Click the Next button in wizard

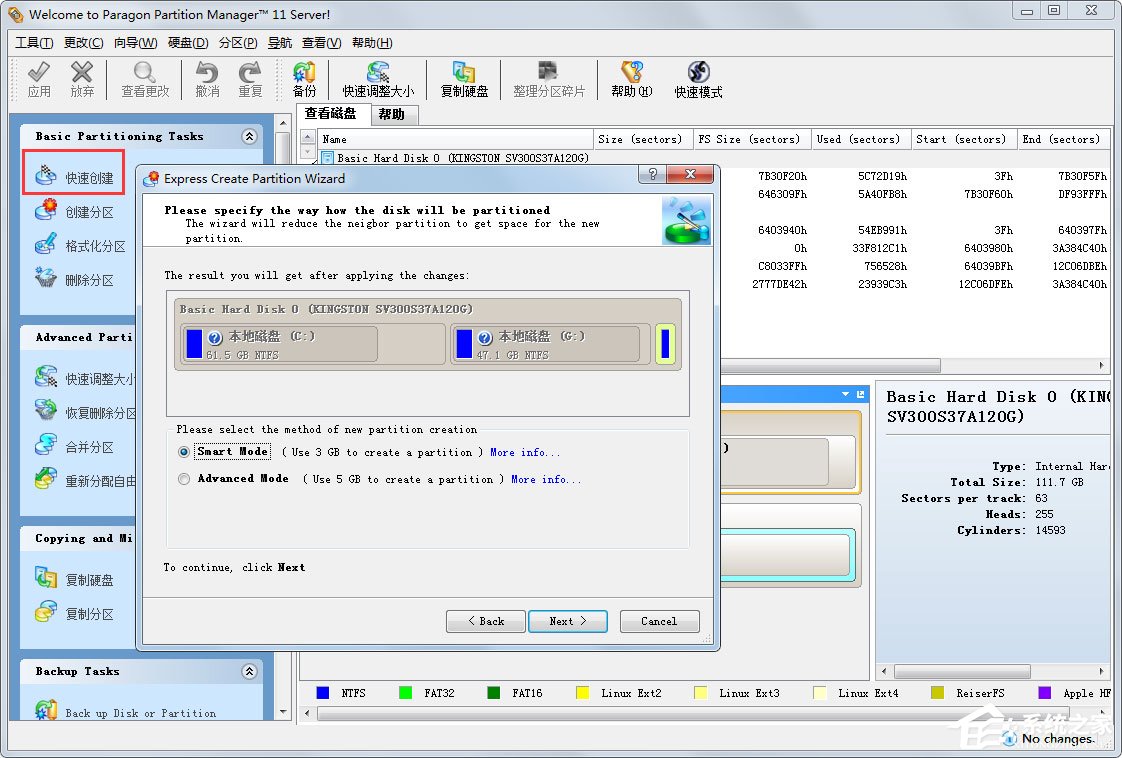(567, 621)
